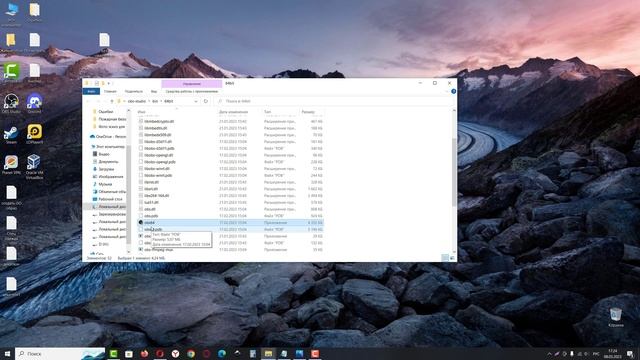Click File Explorer taskbar button

coord(268,353)
